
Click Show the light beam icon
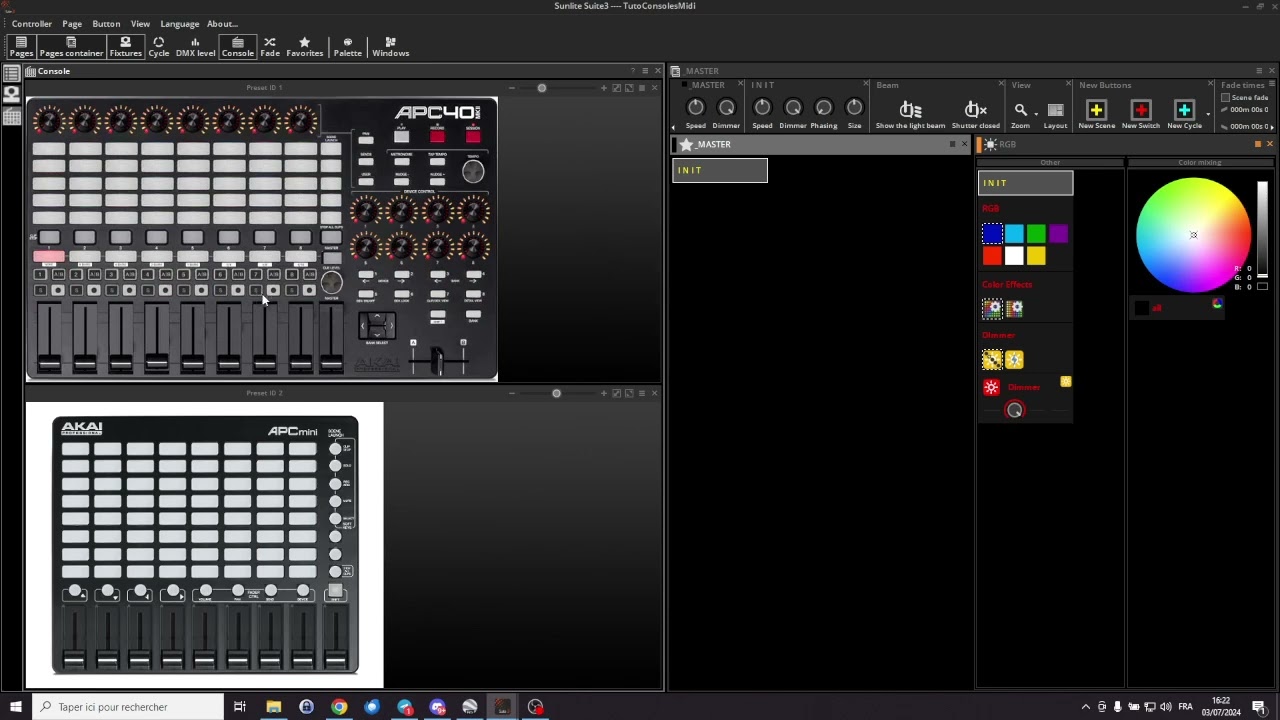click(910, 110)
